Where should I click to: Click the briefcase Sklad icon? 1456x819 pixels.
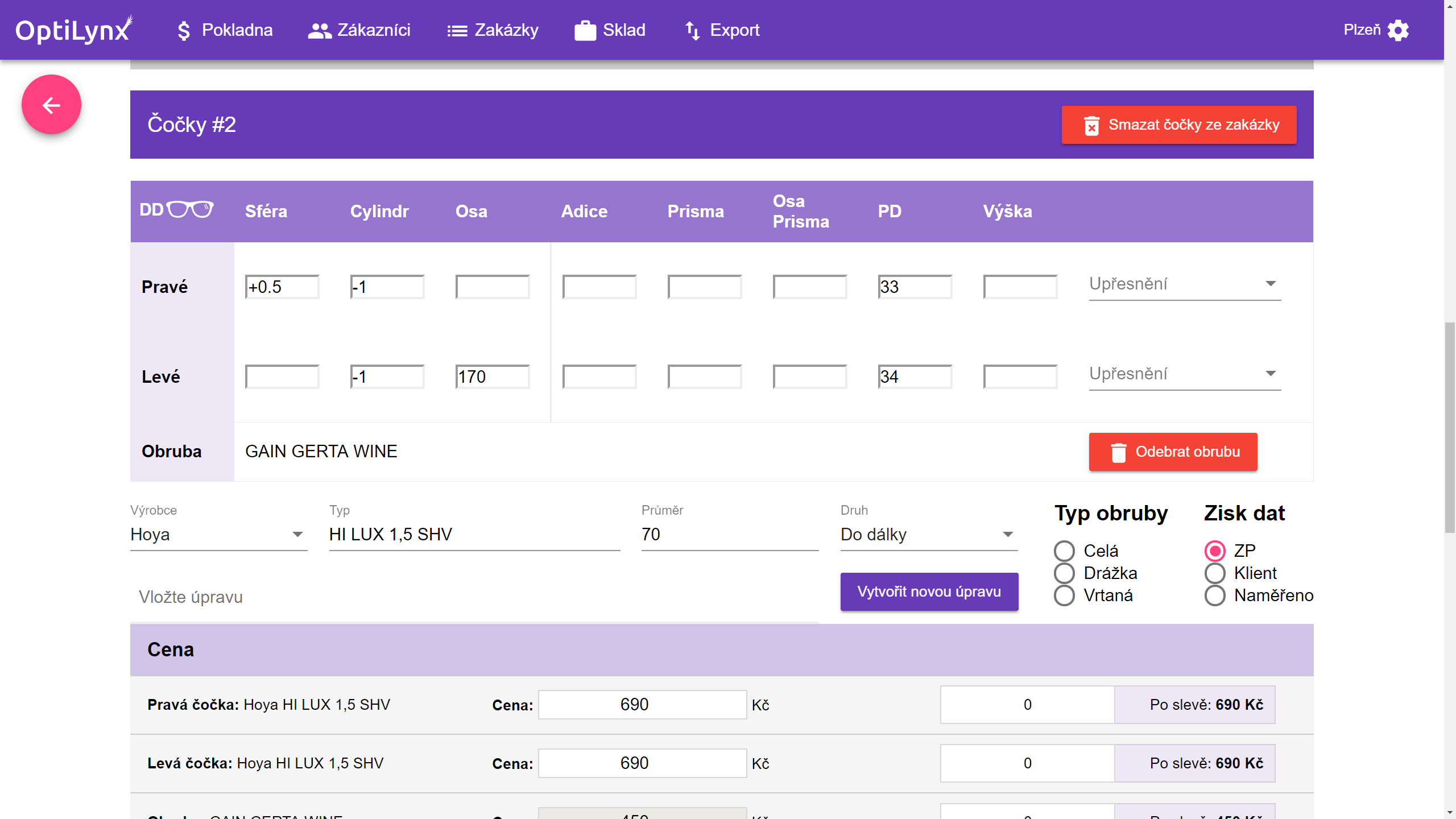585,30
